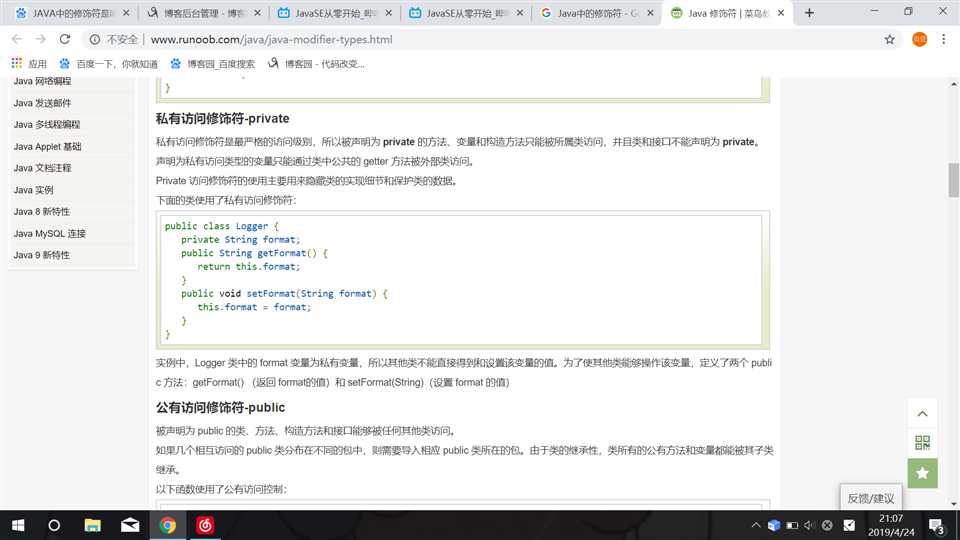960x540 pixels.
Task: Expand the hidden system tray icons
Action: click(x=756, y=525)
